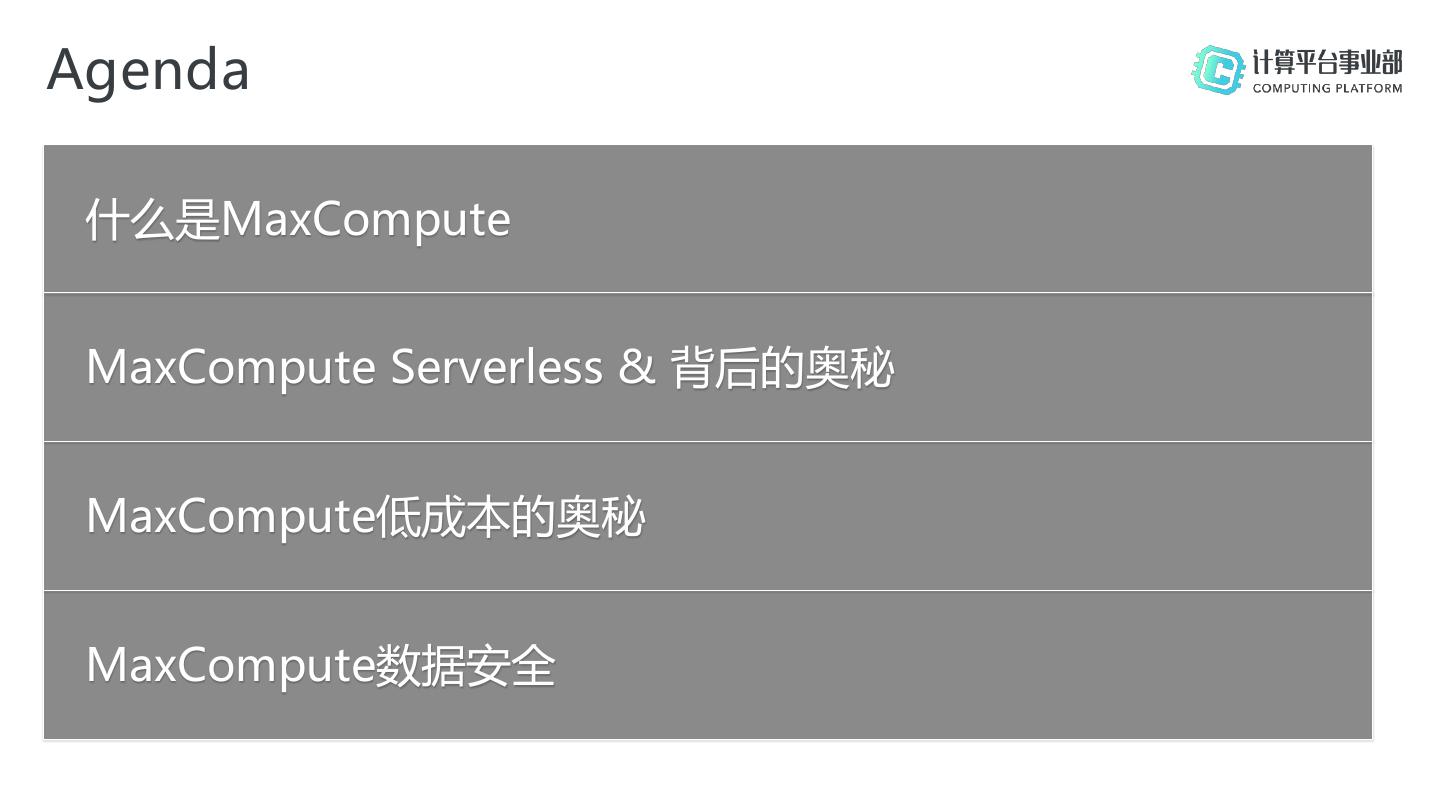
Task: Click "MaxCompute" before the word "Serverless"
Action: click(231, 367)
